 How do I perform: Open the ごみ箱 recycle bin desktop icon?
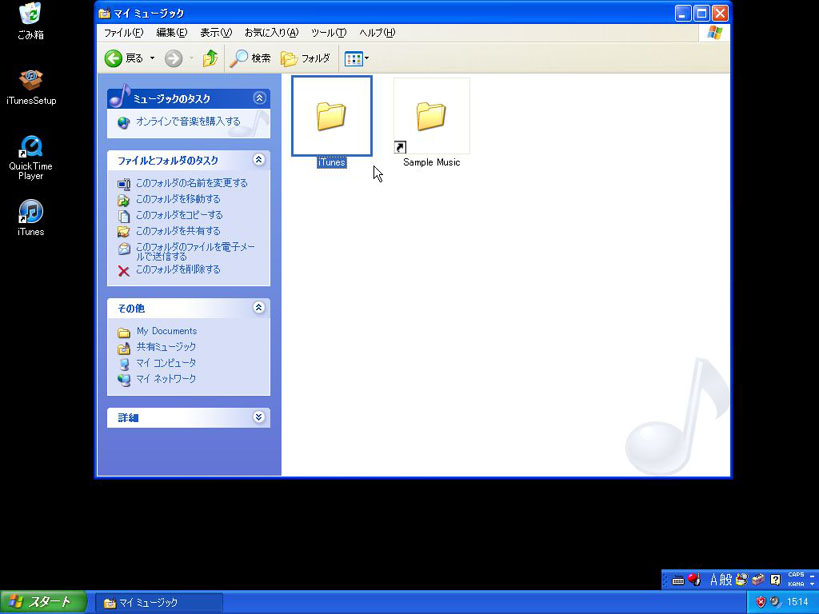tap(30, 21)
